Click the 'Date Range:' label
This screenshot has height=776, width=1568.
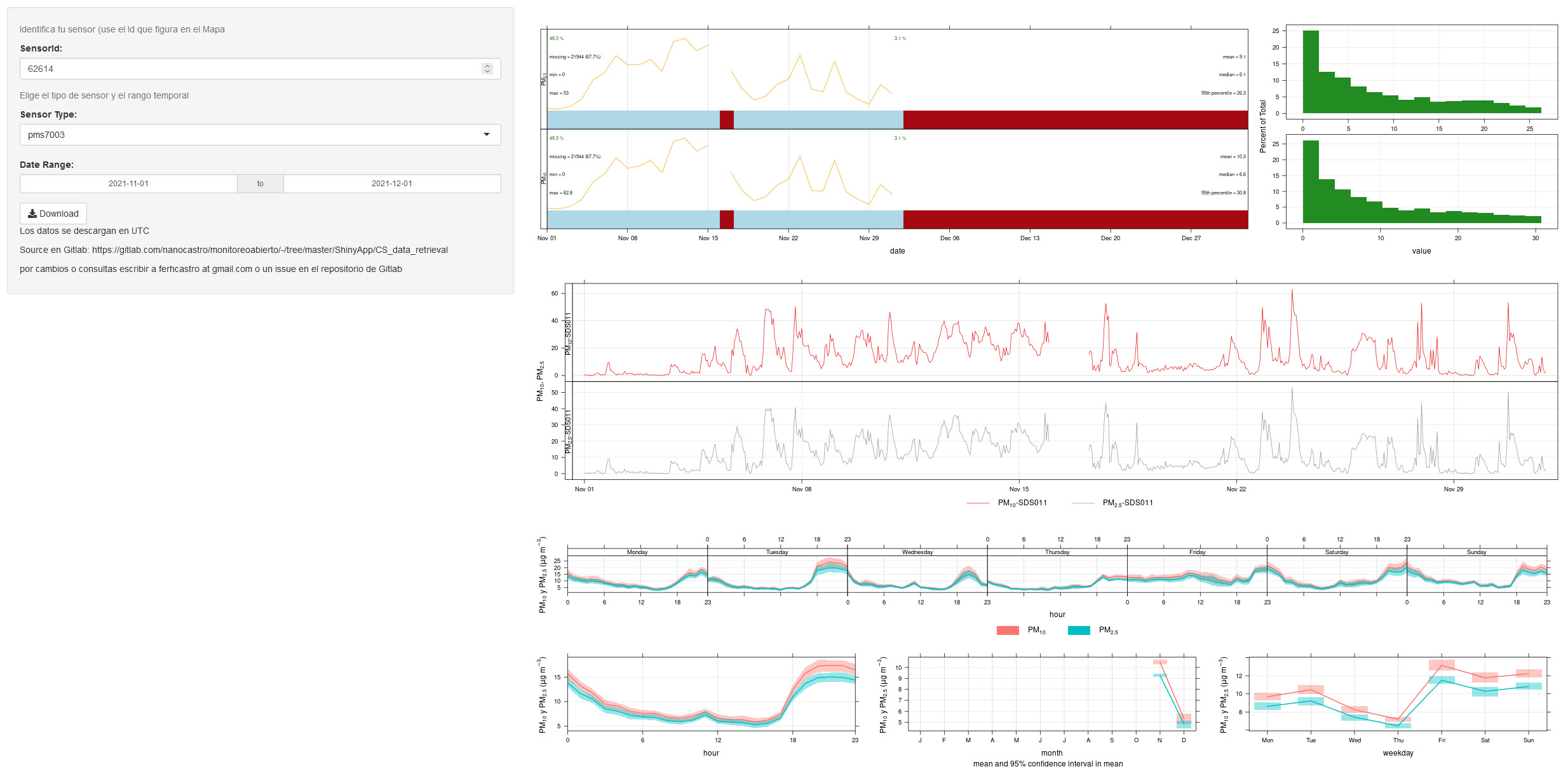(x=46, y=165)
